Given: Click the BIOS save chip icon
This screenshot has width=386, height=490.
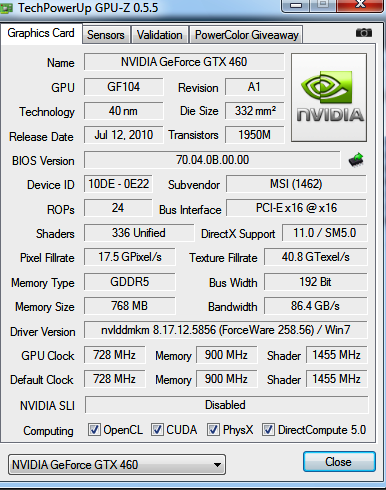Looking at the screenshot, I should pyautogui.click(x=356, y=160).
